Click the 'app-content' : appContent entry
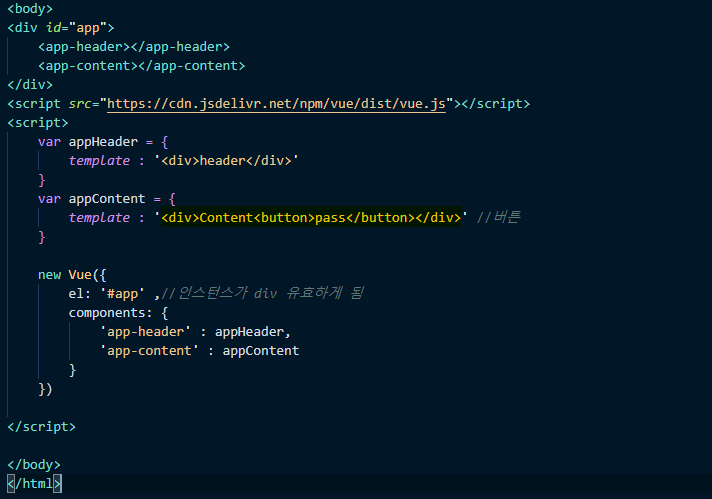Screen dimensions: 712x499 [x=199, y=351]
